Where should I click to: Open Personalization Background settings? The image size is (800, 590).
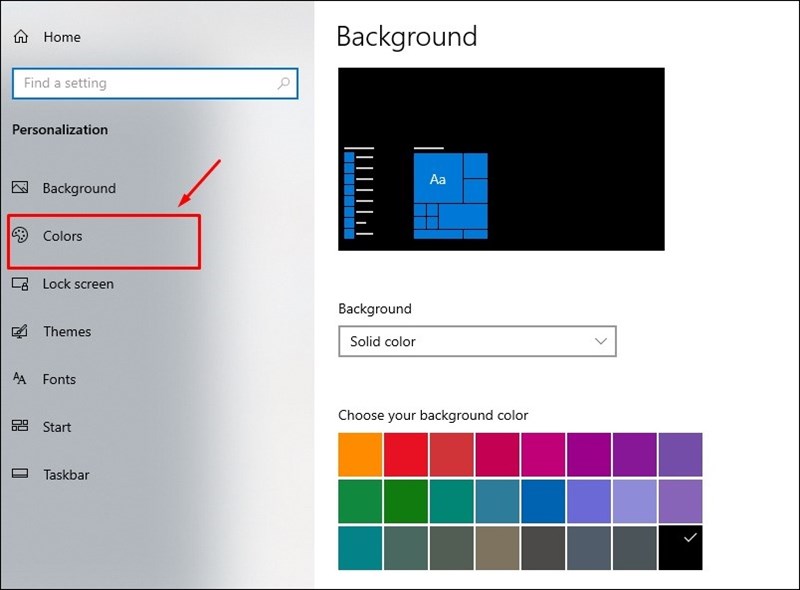tap(78, 188)
